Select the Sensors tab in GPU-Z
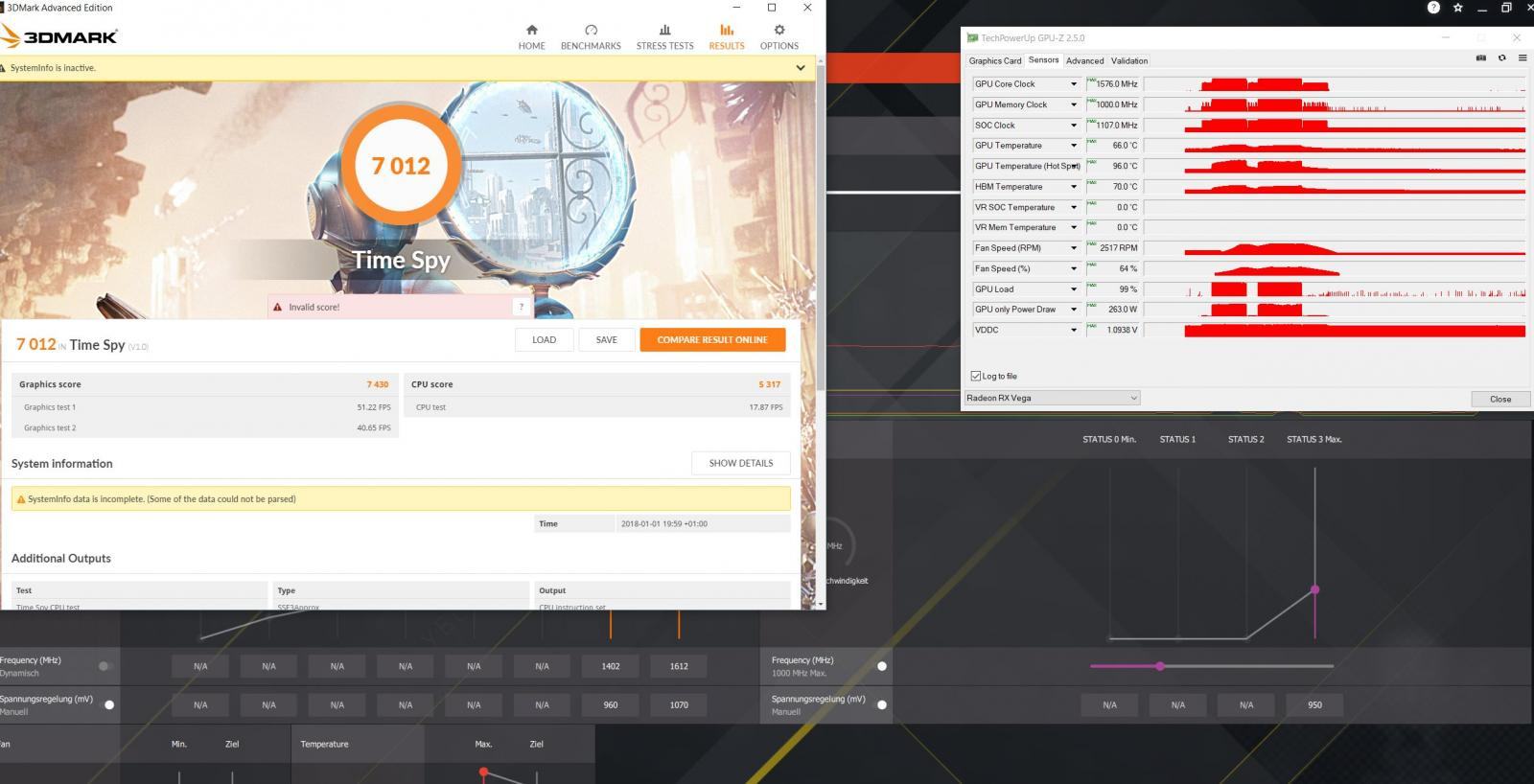The image size is (1534, 784). pyautogui.click(x=1043, y=59)
